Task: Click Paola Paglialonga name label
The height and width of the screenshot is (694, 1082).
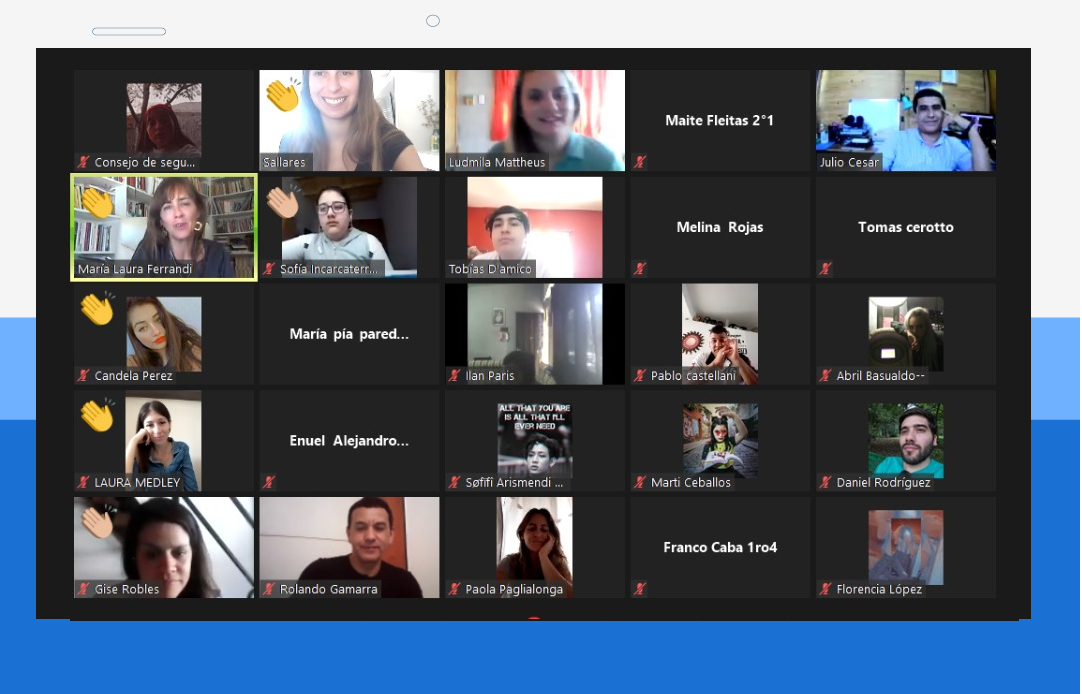Action: (x=514, y=590)
